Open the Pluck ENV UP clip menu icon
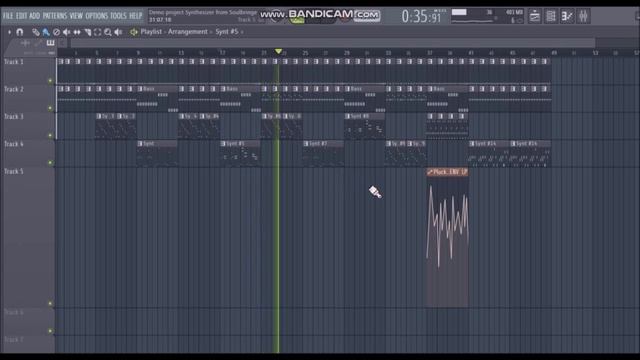 tap(430, 172)
